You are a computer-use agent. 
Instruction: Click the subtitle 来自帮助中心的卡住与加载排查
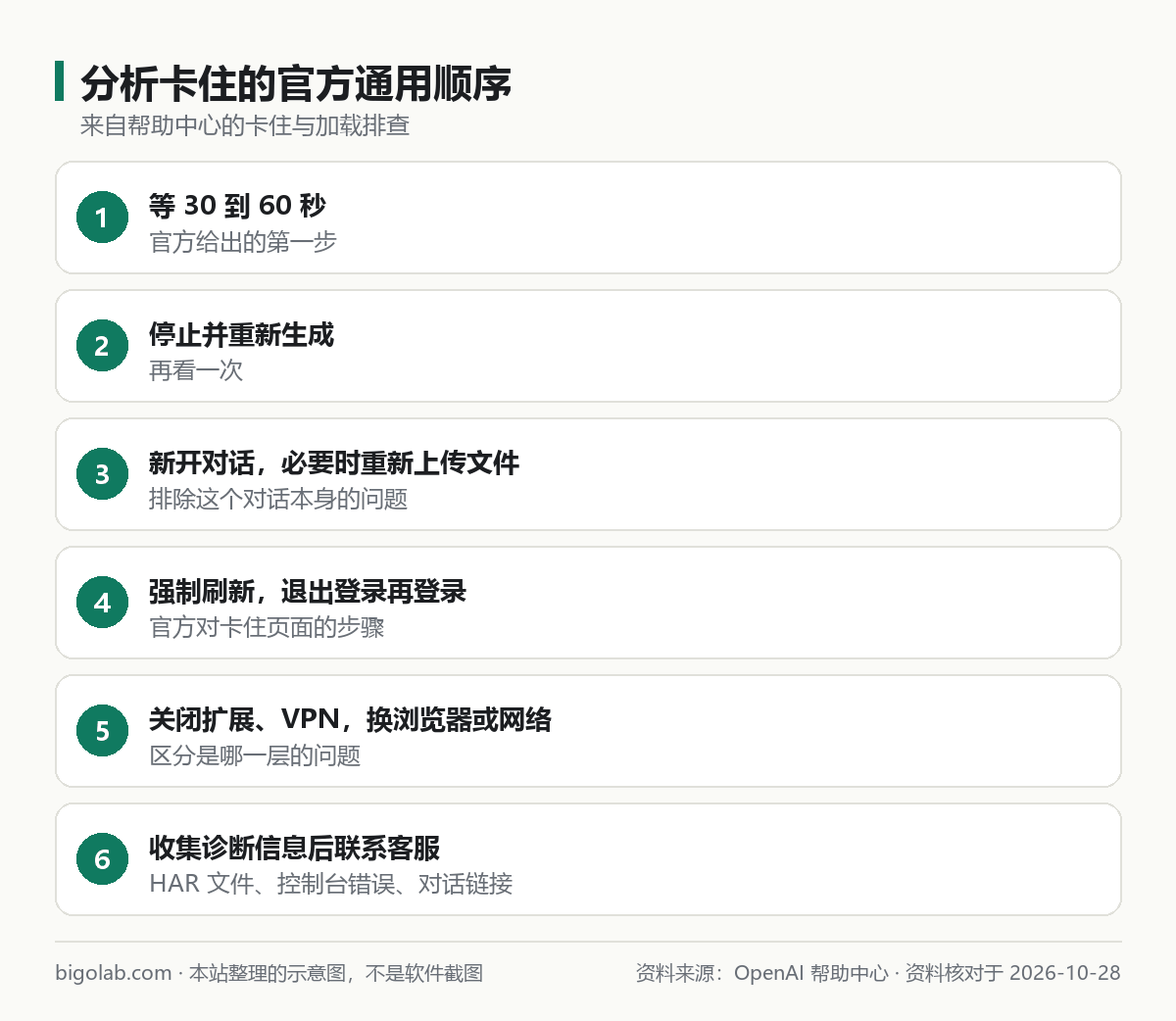(x=245, y=125)
